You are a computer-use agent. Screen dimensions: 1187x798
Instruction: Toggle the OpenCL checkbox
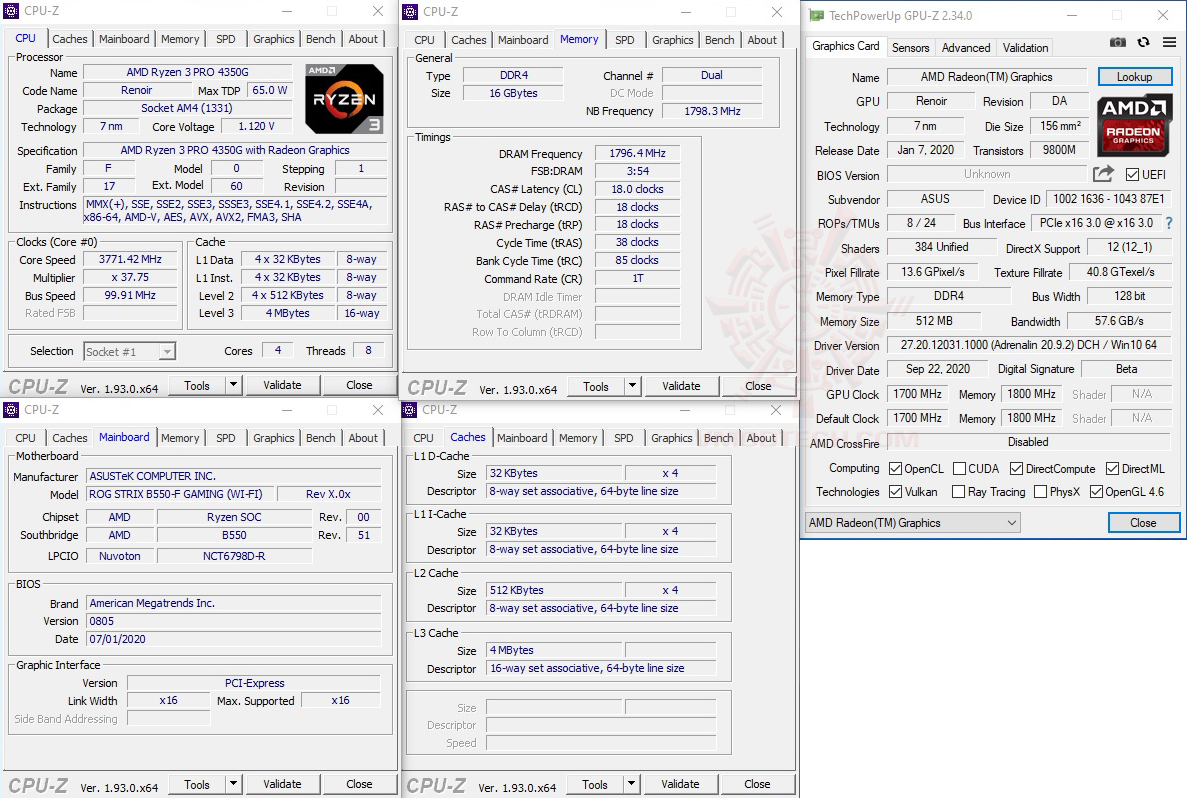896,469
